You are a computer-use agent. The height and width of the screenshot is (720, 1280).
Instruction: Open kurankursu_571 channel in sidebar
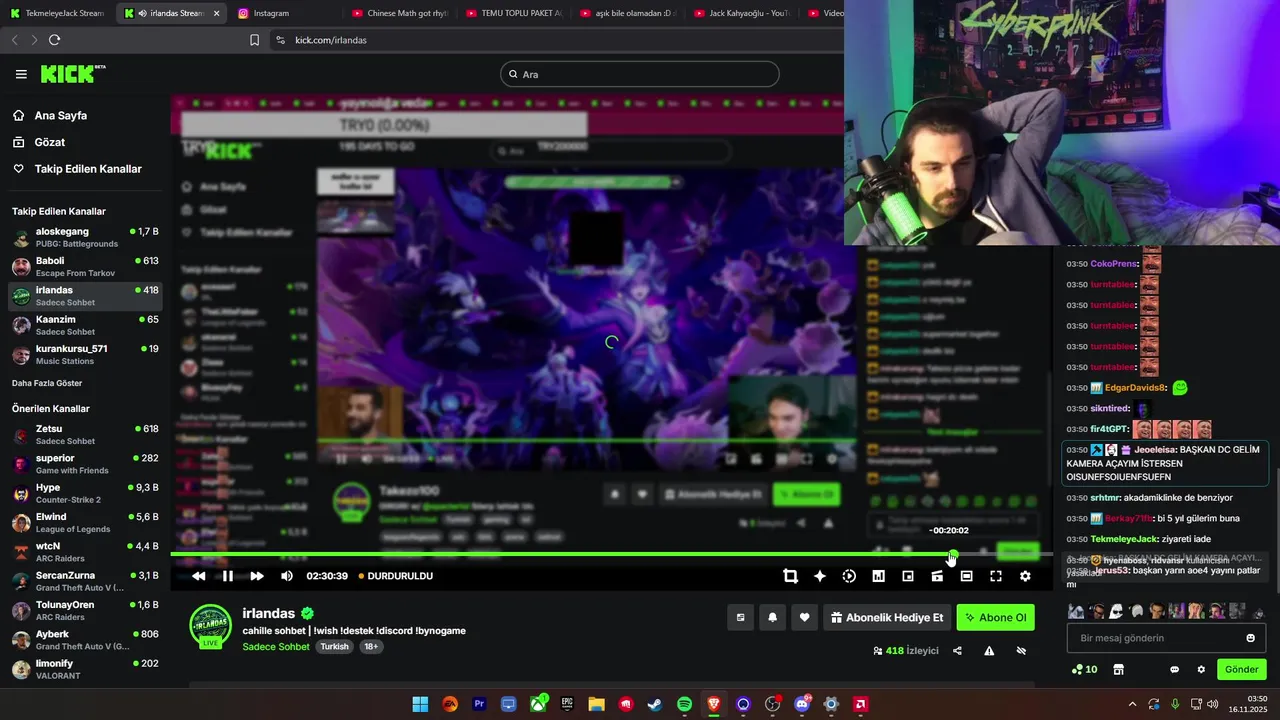tap(85, 354)
